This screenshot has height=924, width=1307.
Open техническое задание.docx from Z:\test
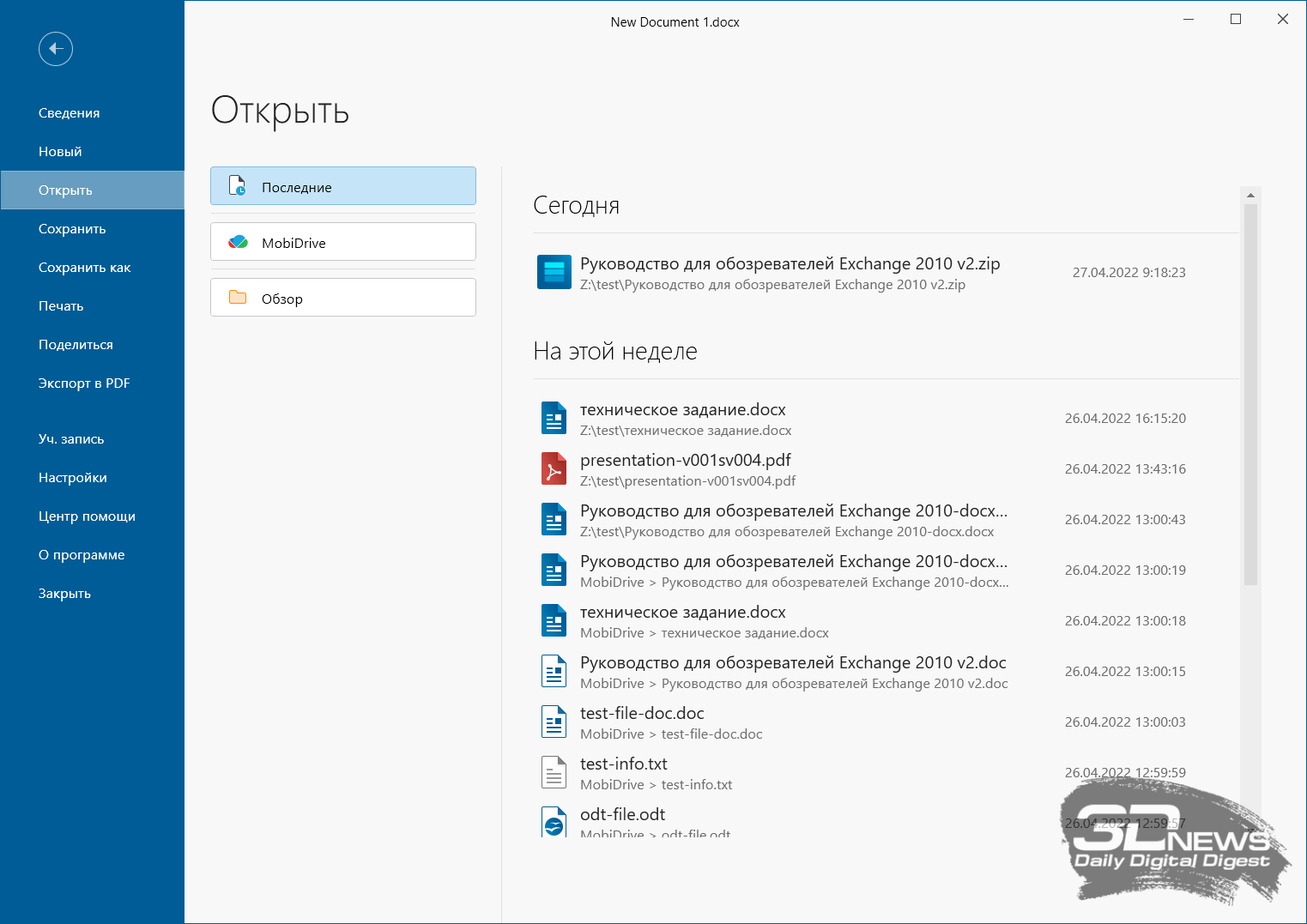pos(682,409)
